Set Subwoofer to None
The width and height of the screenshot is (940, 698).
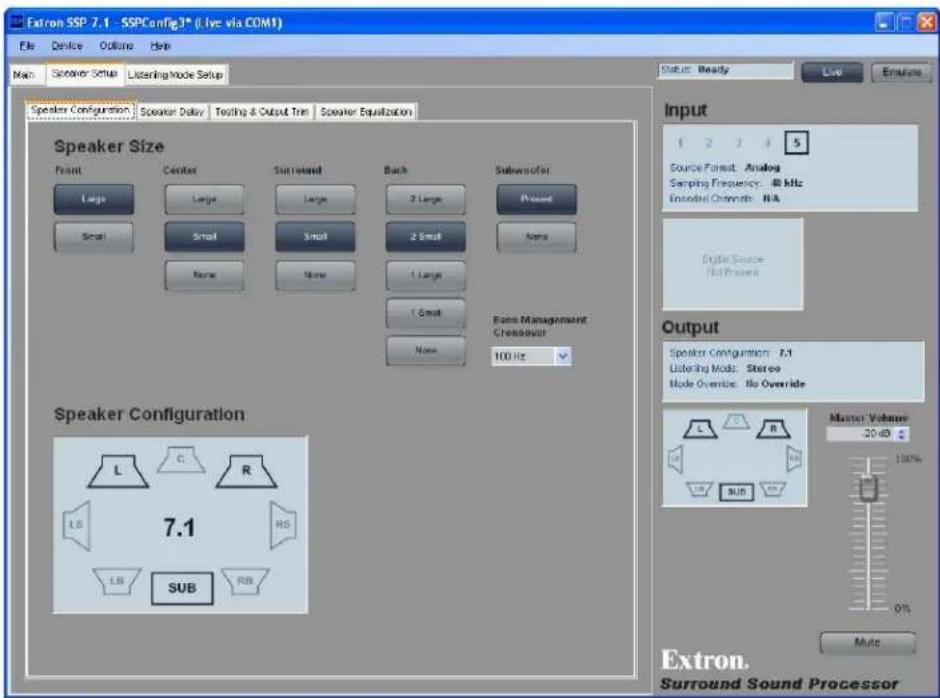tap(537, 237)
